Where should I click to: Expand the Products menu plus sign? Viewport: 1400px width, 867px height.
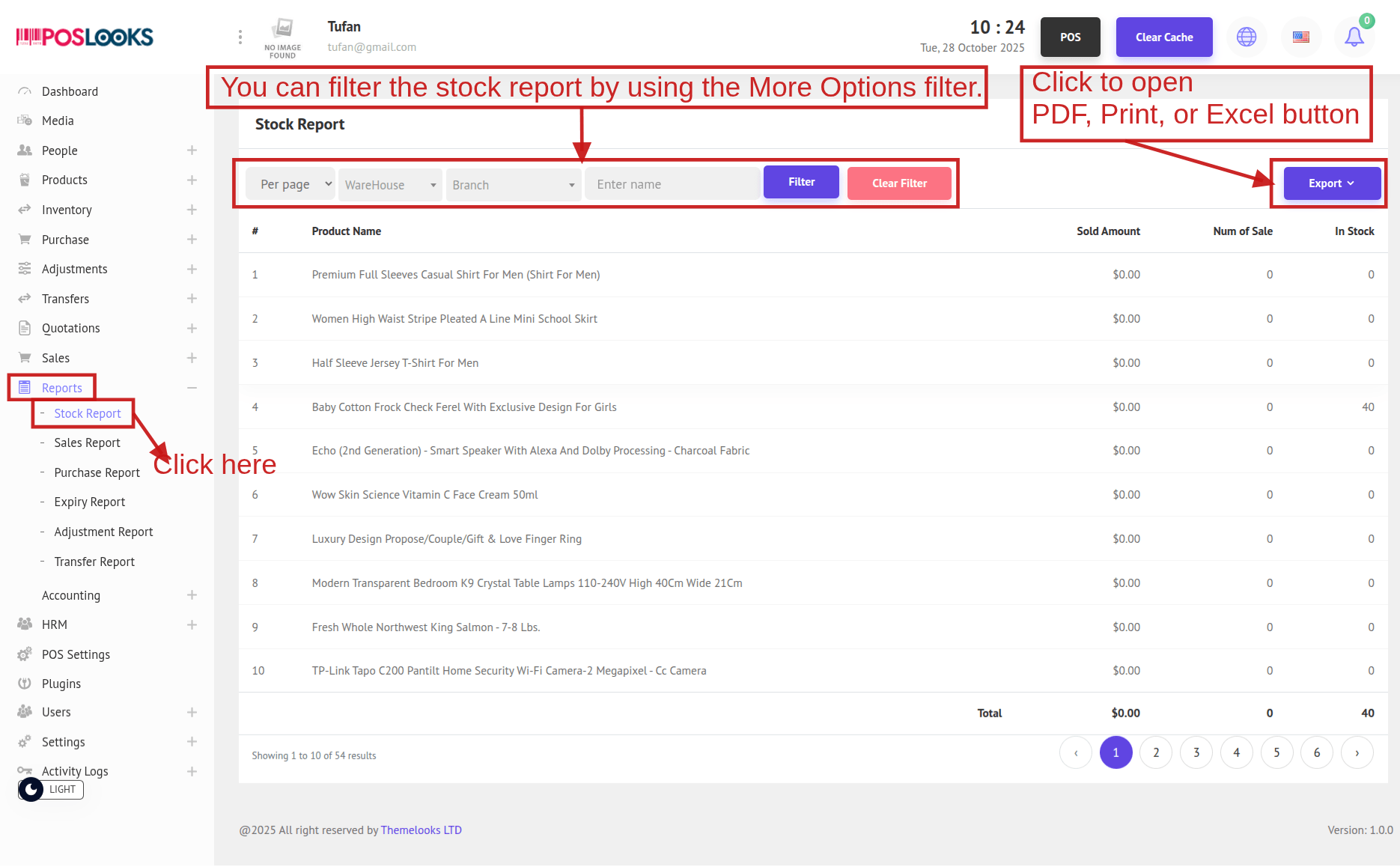tap(192, 180)
